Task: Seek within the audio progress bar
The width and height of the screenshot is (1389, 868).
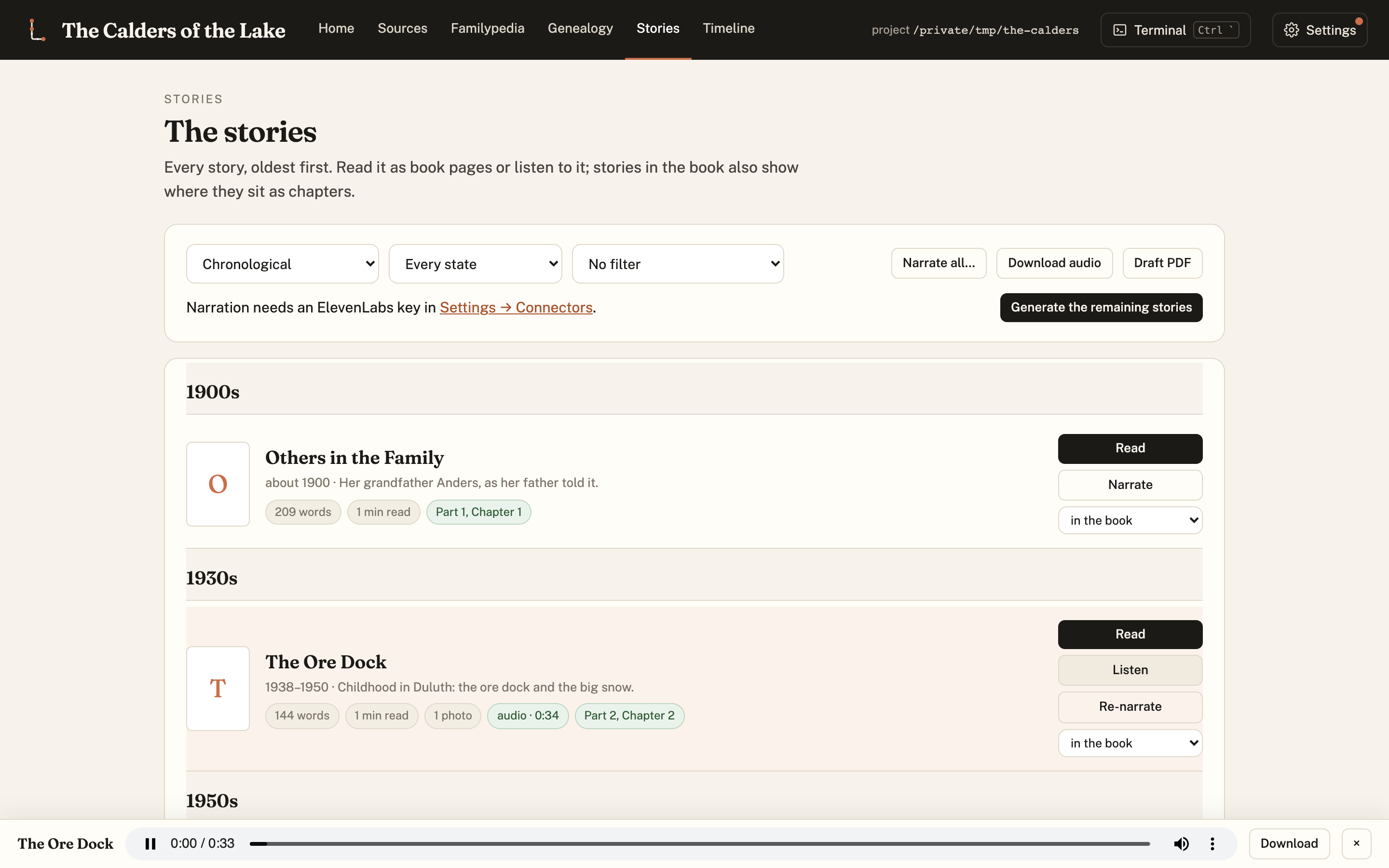Action: [x=699, y=843]
